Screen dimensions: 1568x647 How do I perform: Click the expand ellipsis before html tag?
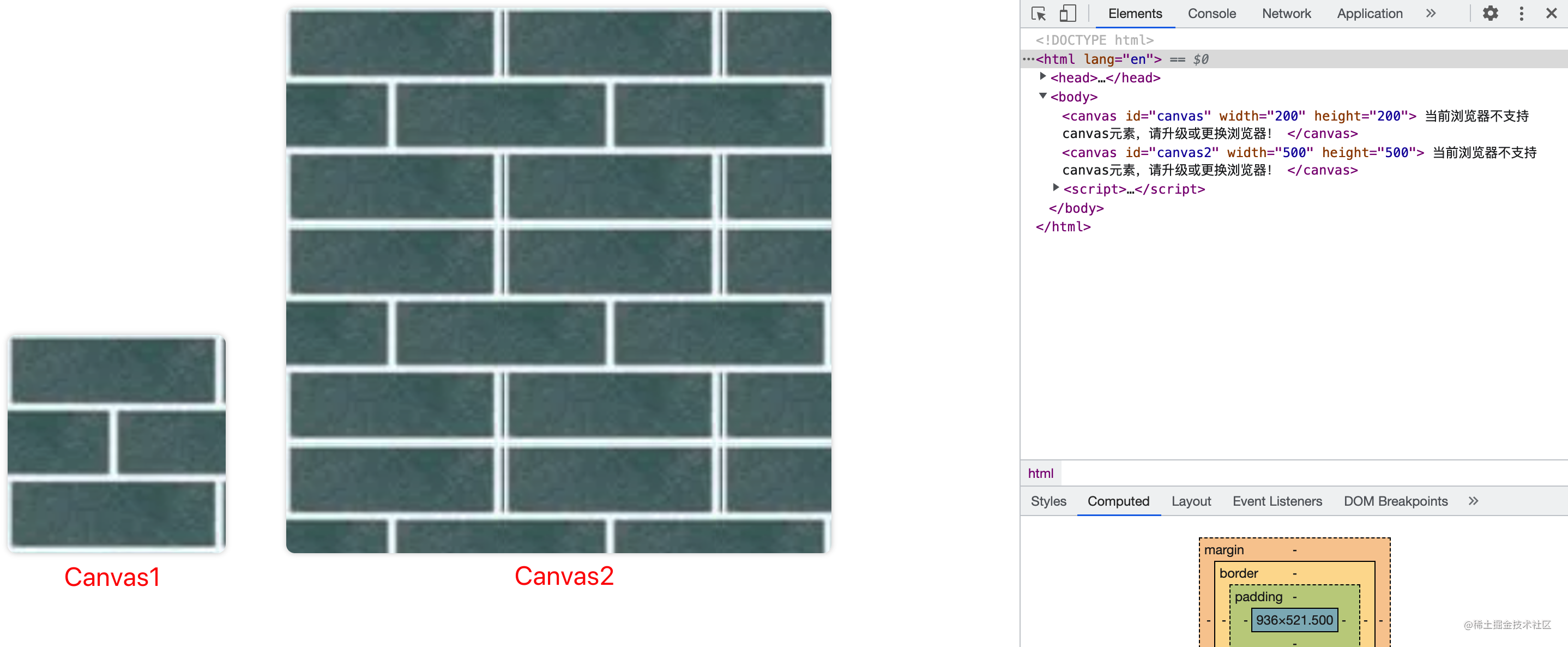(x=1028, y=59)
